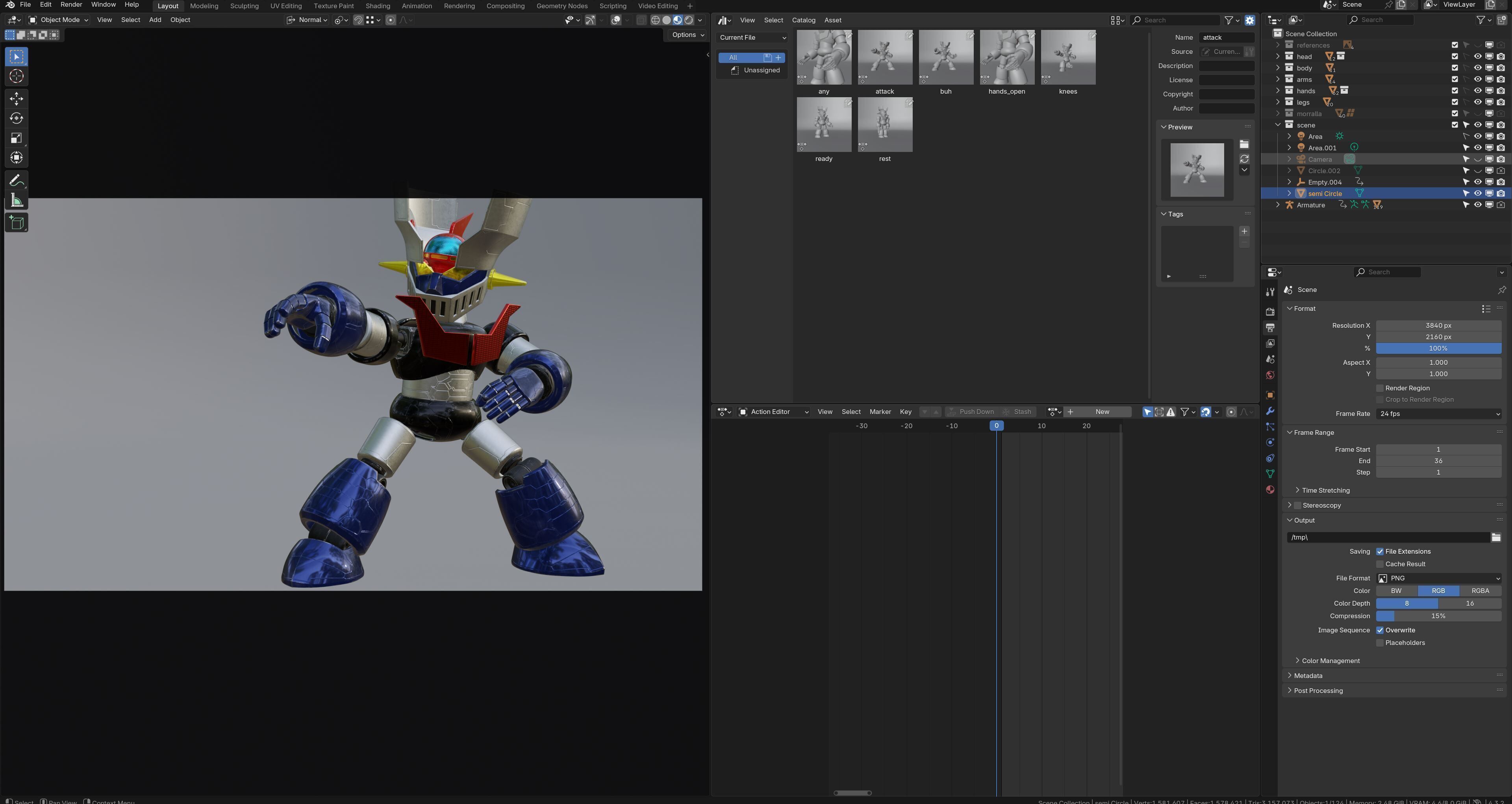Switch to rendered viewport shading
The width and height of the screenshot is (1512, 804).
pyautogui.click(x=689, y=20)
